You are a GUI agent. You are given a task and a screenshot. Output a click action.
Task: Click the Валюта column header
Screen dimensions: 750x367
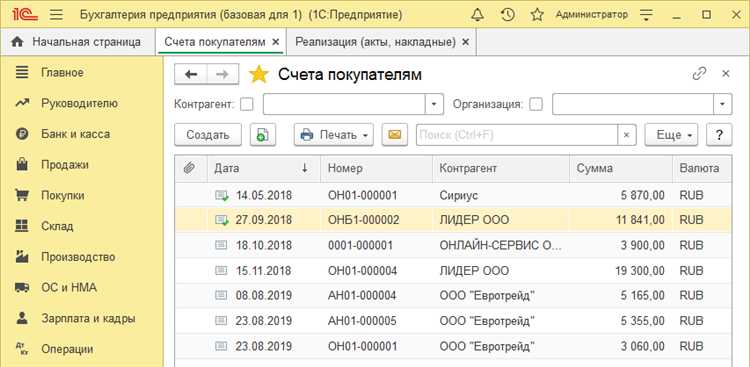coord(702,168)
